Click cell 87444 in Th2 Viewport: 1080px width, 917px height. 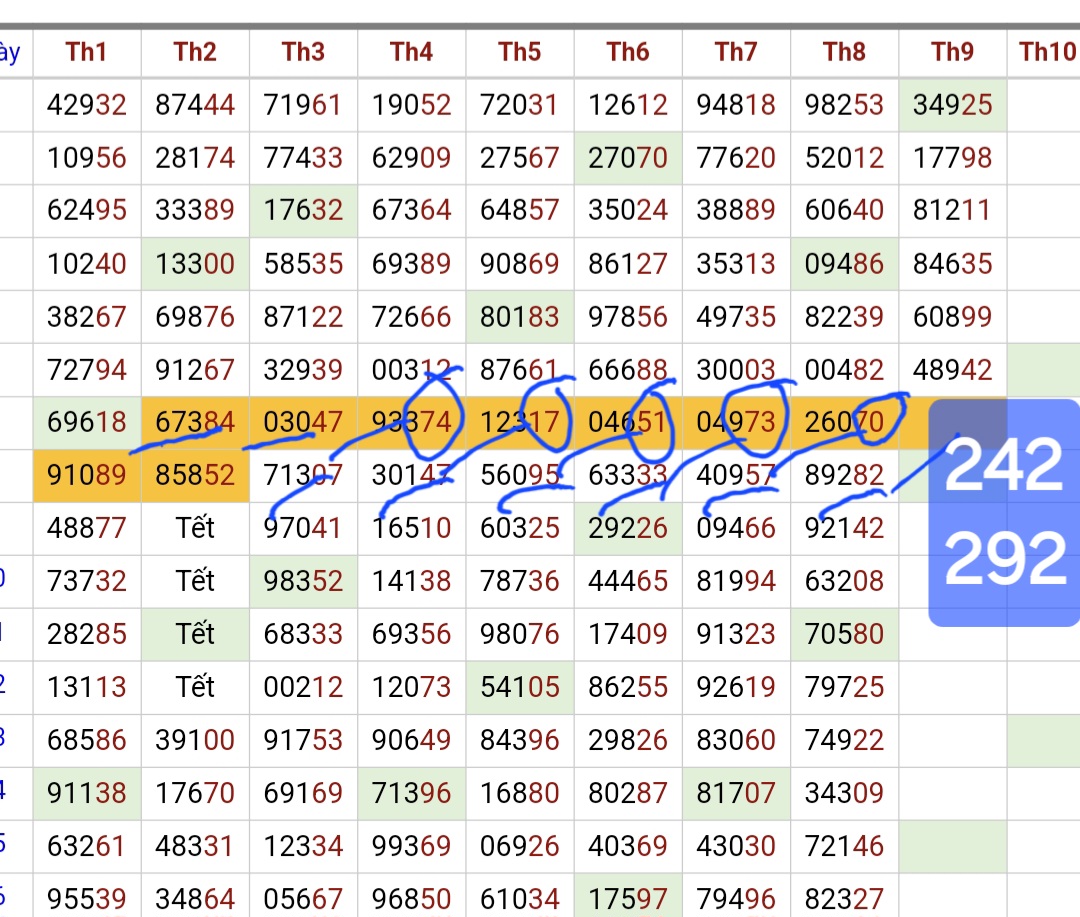(x=195, y=105)
